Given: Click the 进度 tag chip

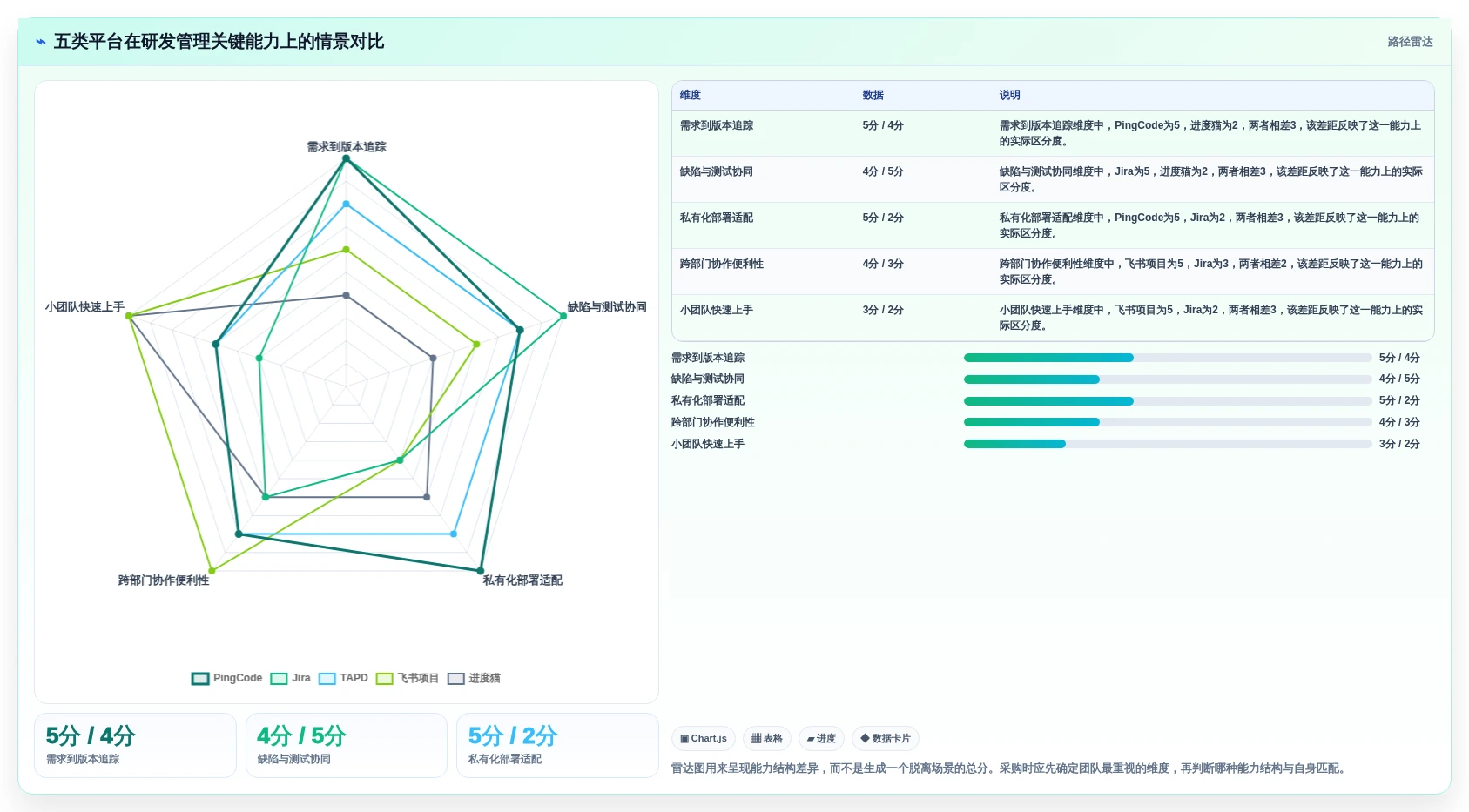Looking at the screenshot, I should pos(821,738).
